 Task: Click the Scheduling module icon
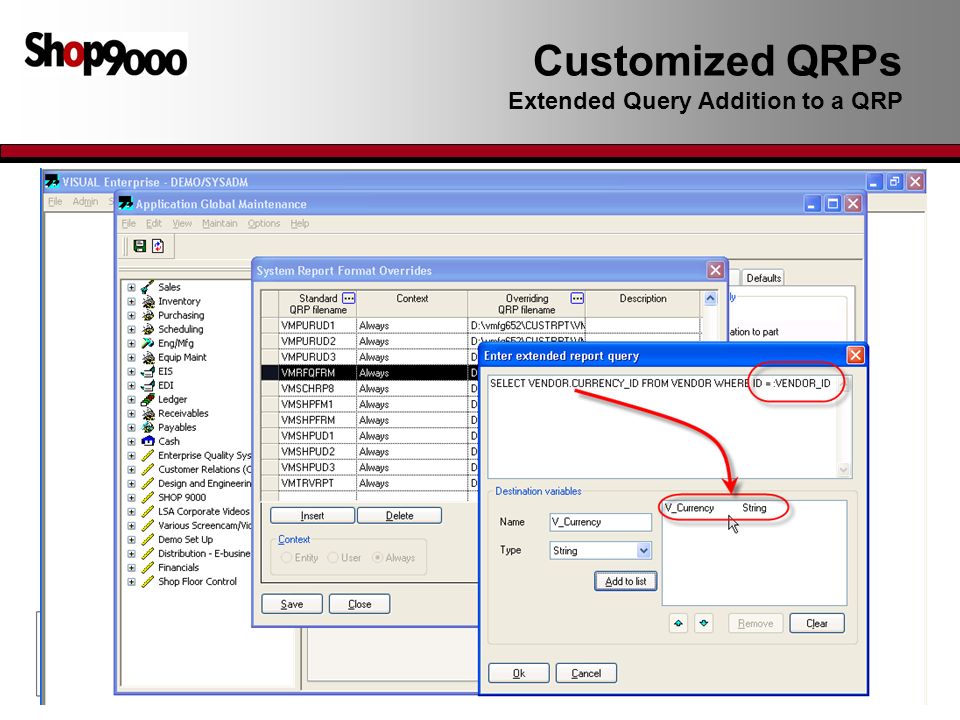148,329
